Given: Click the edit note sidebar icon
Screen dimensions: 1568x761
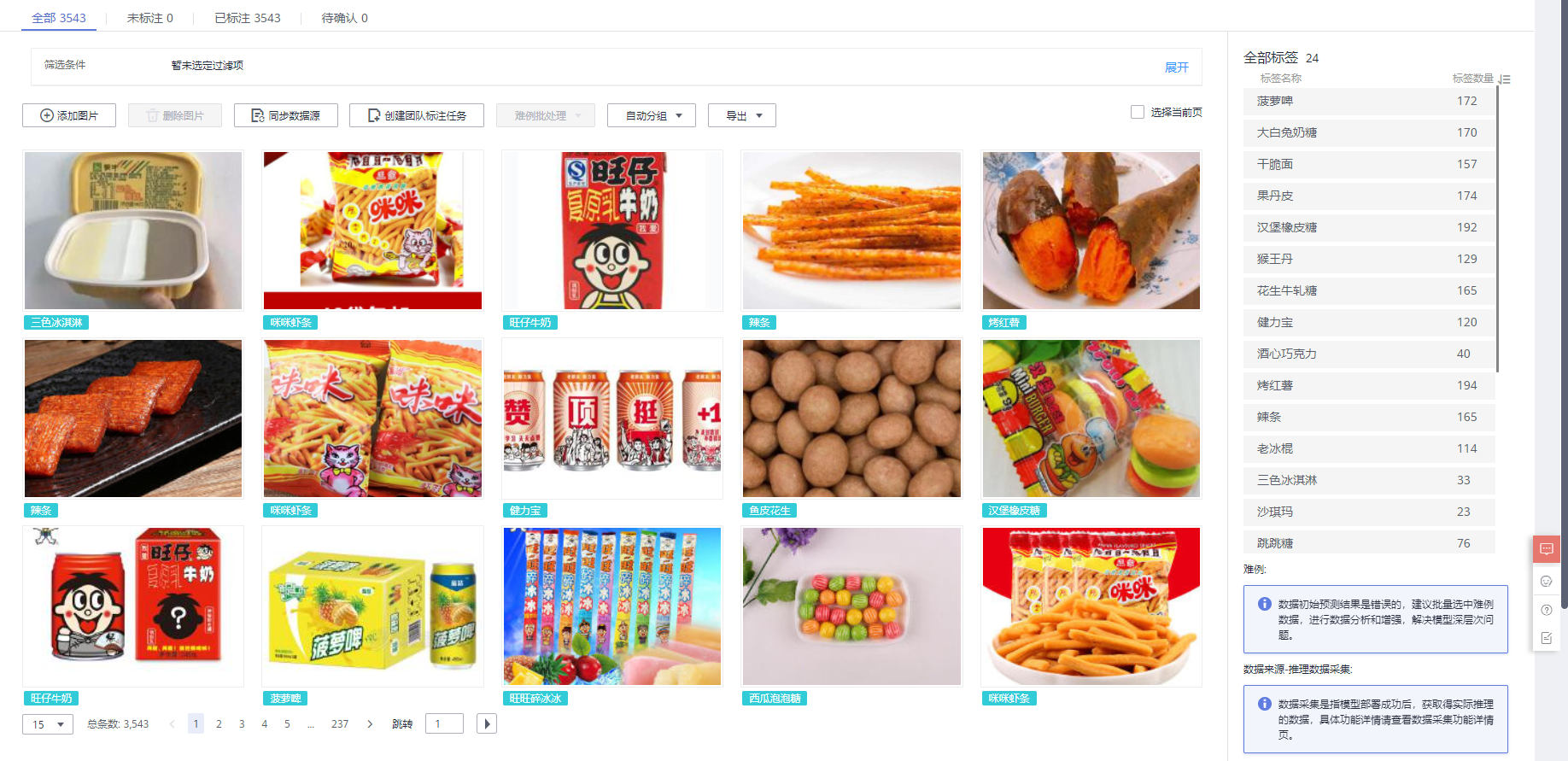Looking at the screenshot, I should point(1547,638).
